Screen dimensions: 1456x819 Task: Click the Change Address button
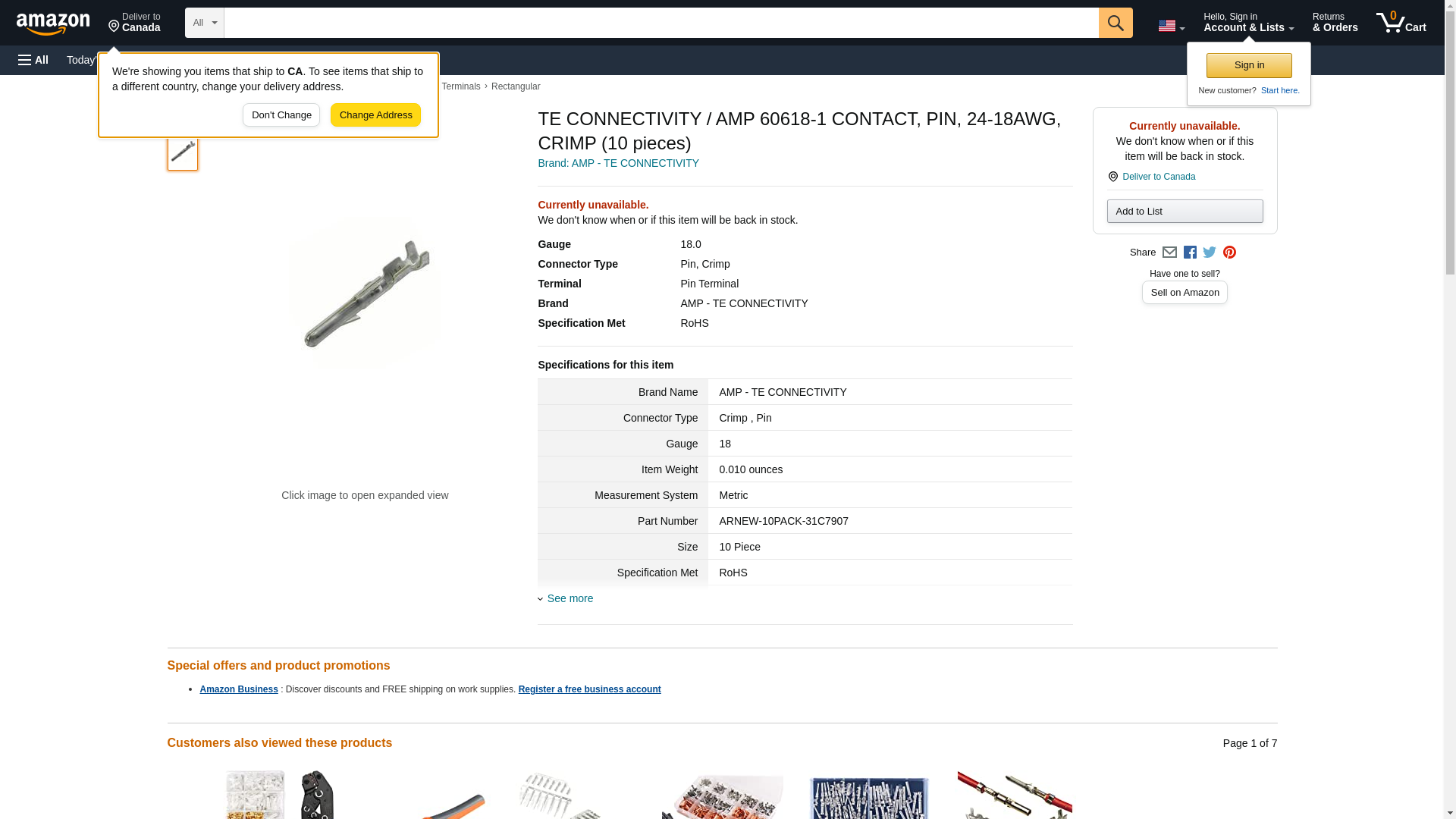pyautogui.click(x=375, y=115)
